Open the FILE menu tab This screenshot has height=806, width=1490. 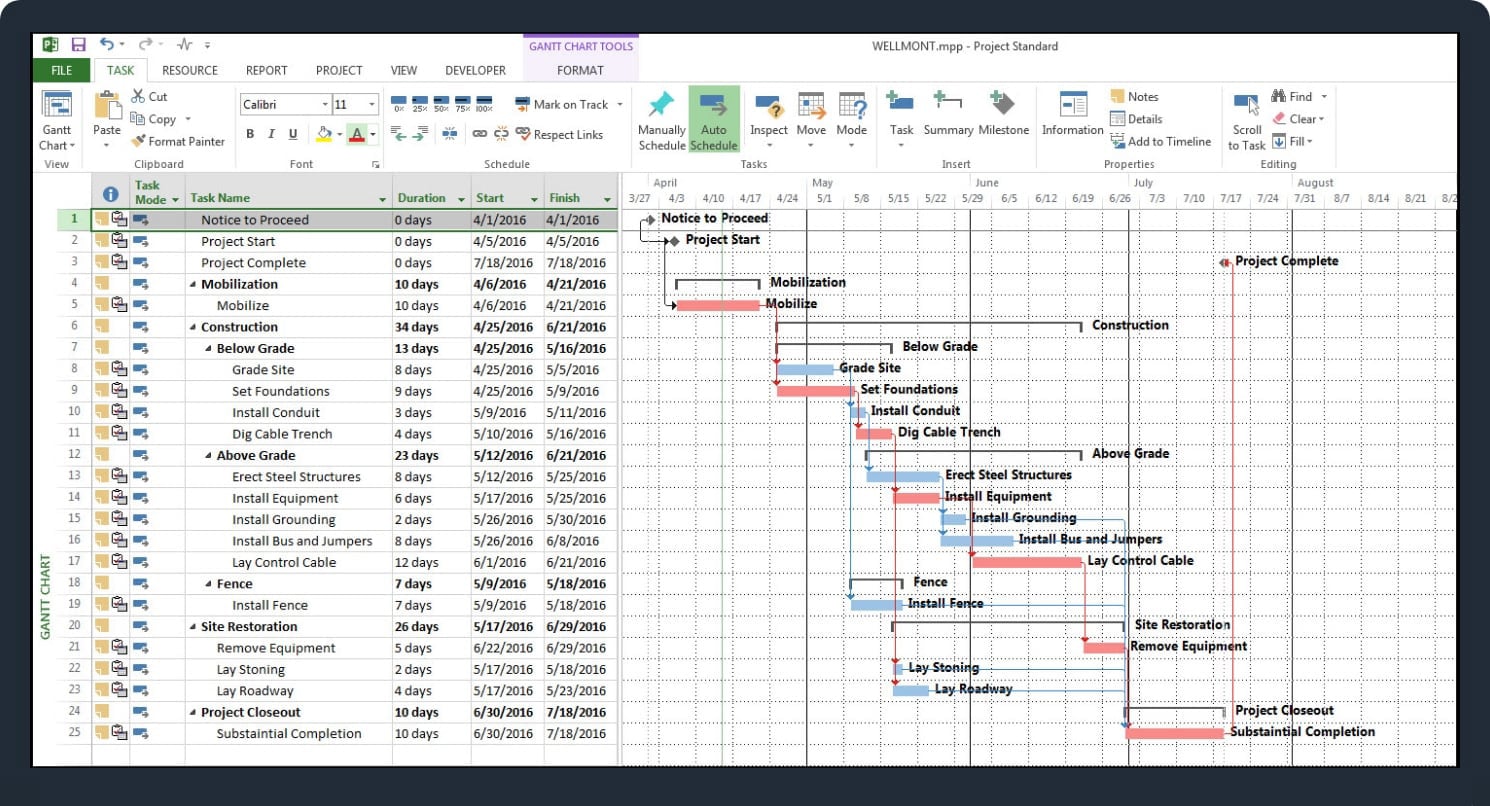(61, 70)
